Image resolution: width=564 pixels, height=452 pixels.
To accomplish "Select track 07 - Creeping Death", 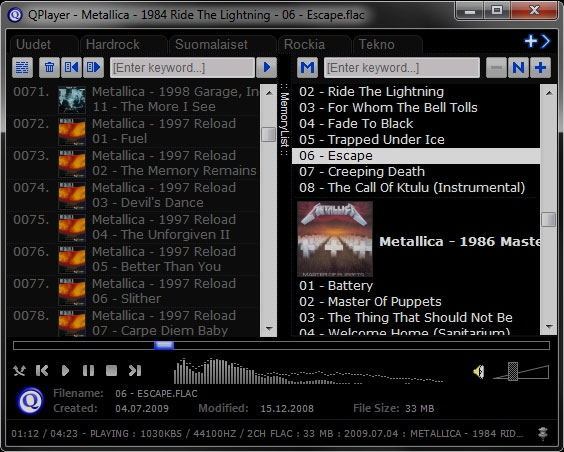I will pyautogui.click(x=416, y=172).
